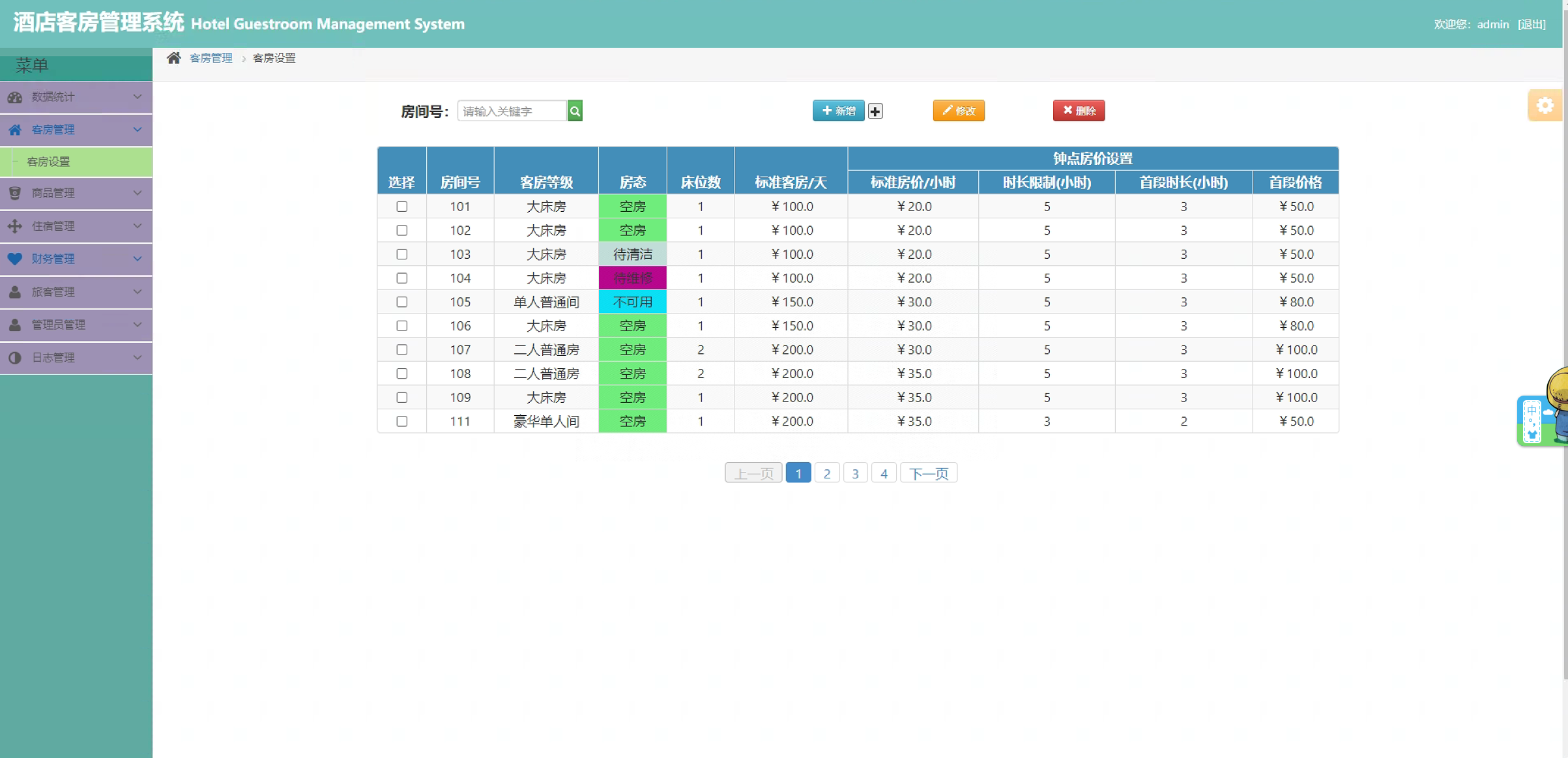Click the plus box icon beside 新增
This screenshot has height=758, width=1568.
(875, 111)
